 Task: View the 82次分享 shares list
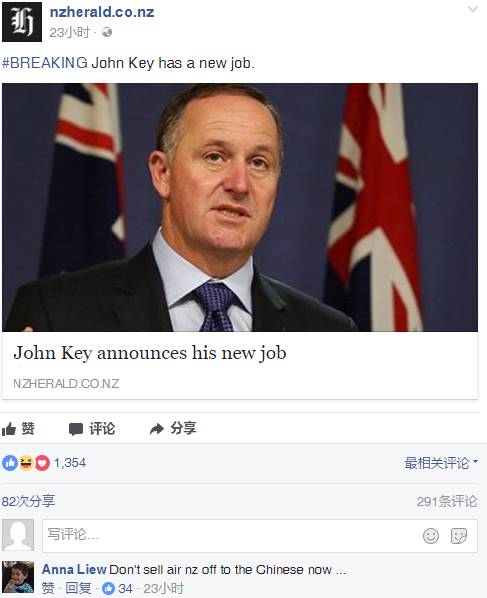tap(28, 501)
